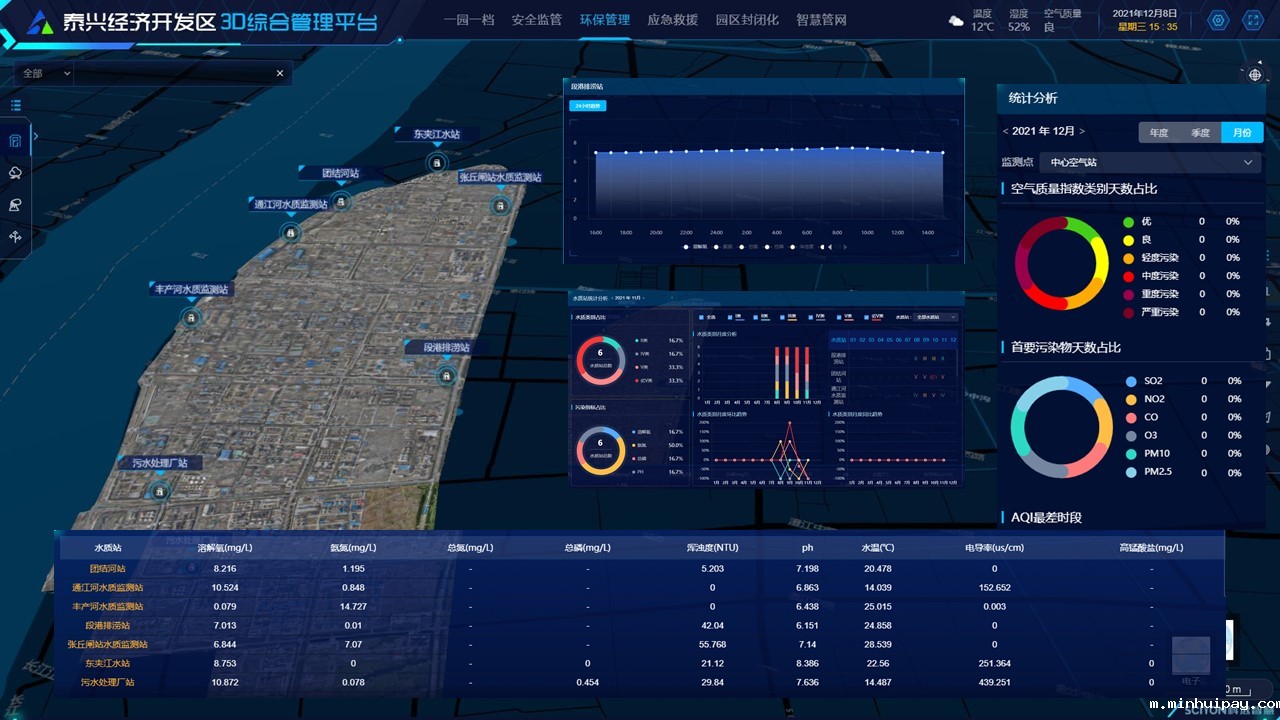
Task: Open the list menu icon on left sidebar
Action: 16,105
